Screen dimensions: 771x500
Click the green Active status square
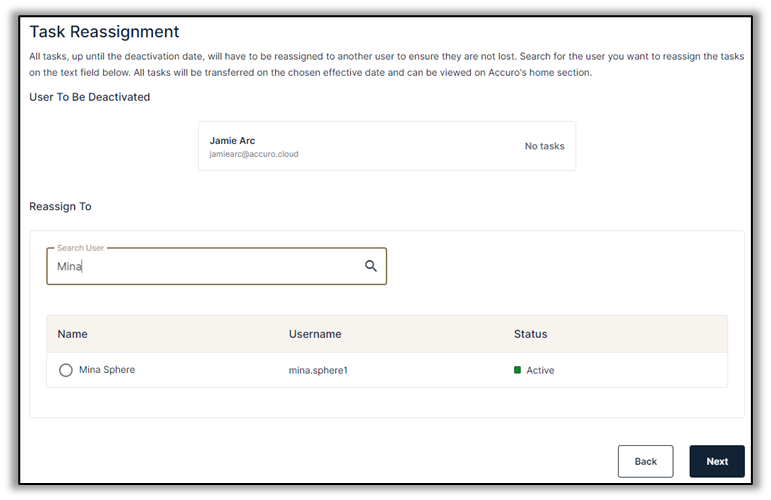(517, 370)
